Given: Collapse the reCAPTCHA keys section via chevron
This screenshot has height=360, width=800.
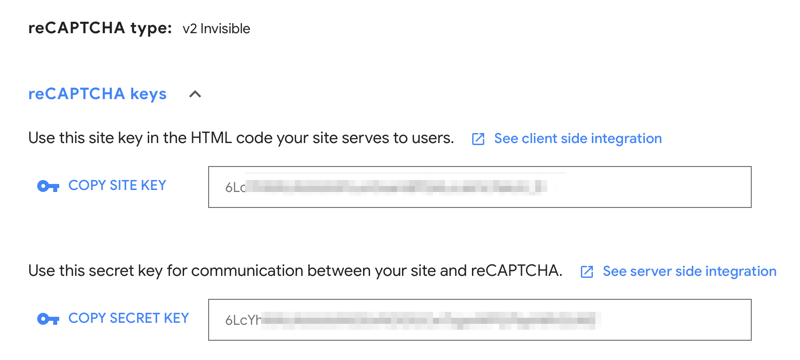Looking at the screenshot, I should coord(195,94).
